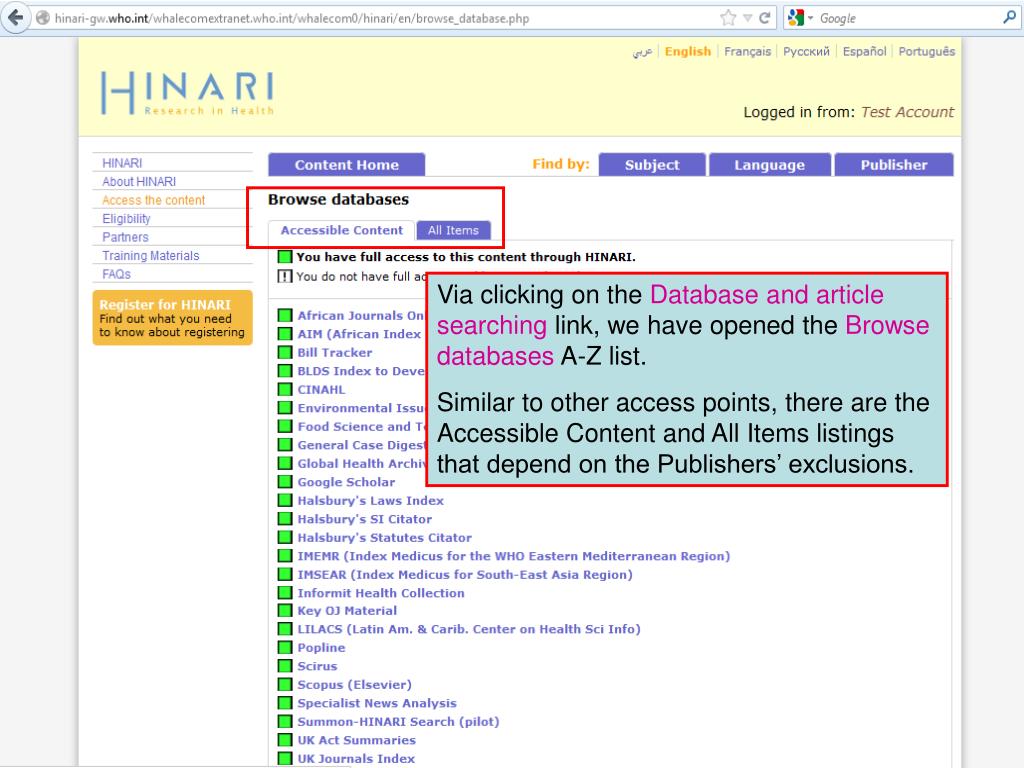Open Scopus (Elsevier) link
The width and height of the screenshot is (1024, 768).
point(355,684)
